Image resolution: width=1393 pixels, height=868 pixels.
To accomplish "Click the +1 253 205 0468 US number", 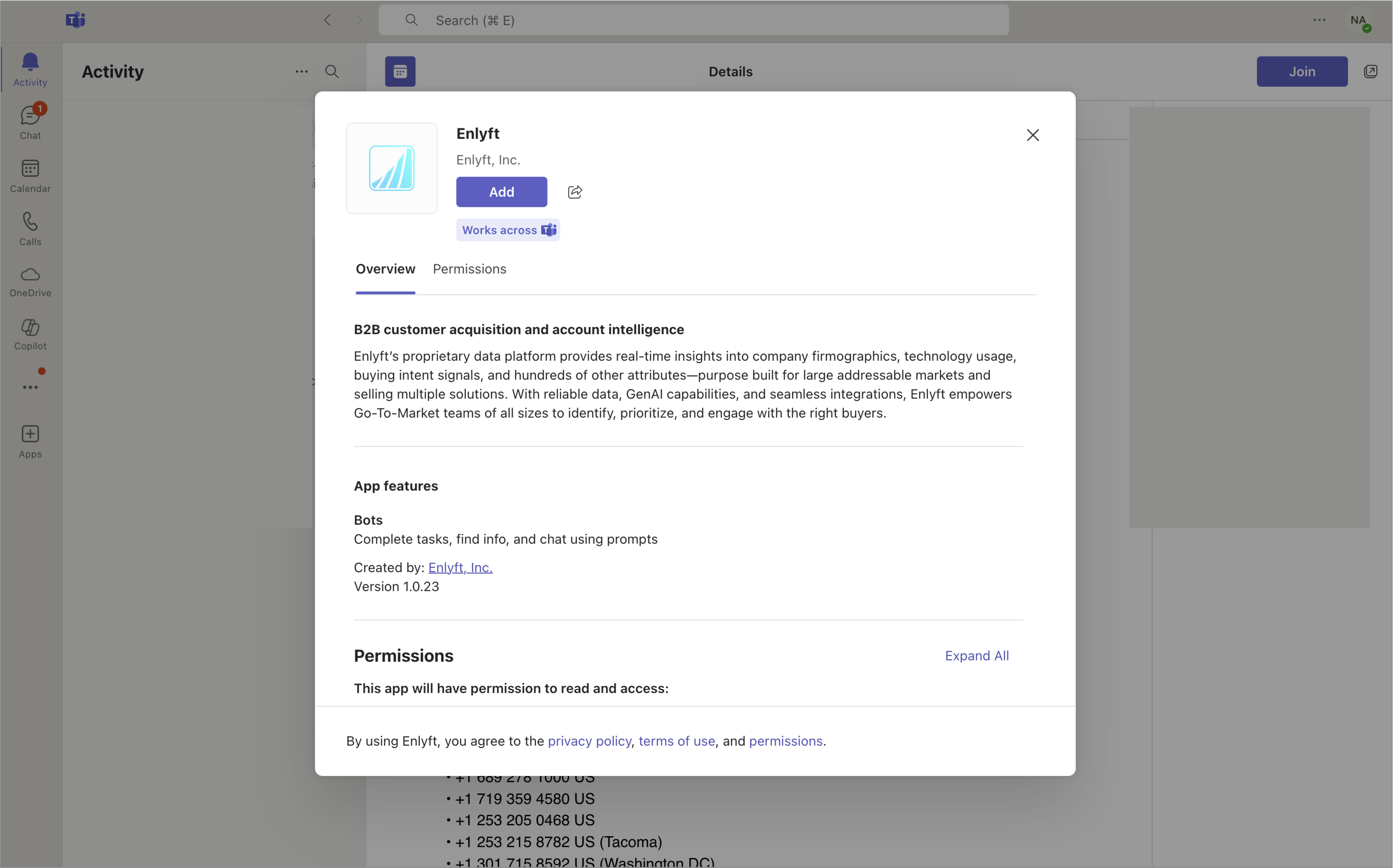I will pos(525,820).
